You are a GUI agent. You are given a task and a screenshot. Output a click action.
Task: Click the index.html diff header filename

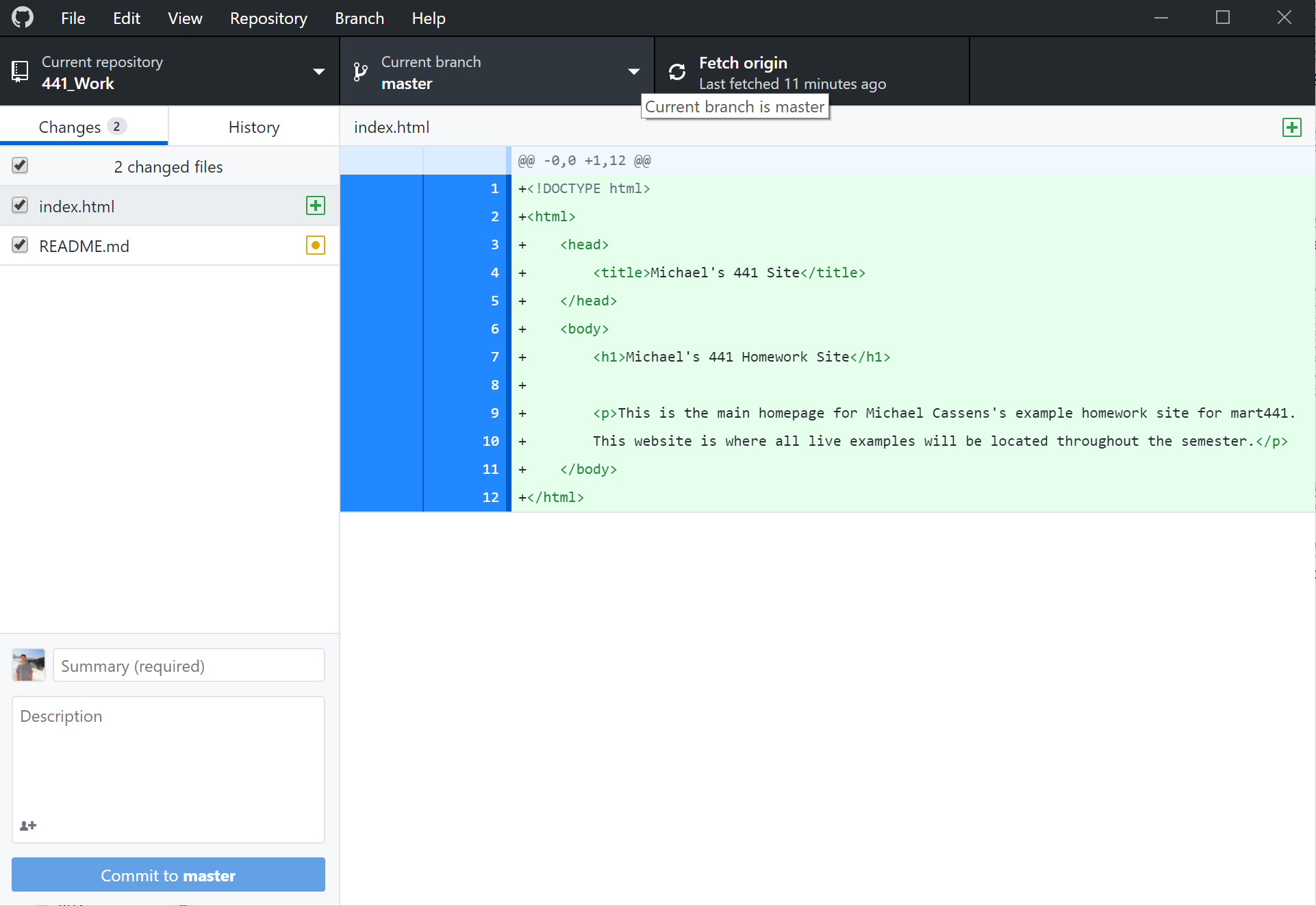pos(392,127)
